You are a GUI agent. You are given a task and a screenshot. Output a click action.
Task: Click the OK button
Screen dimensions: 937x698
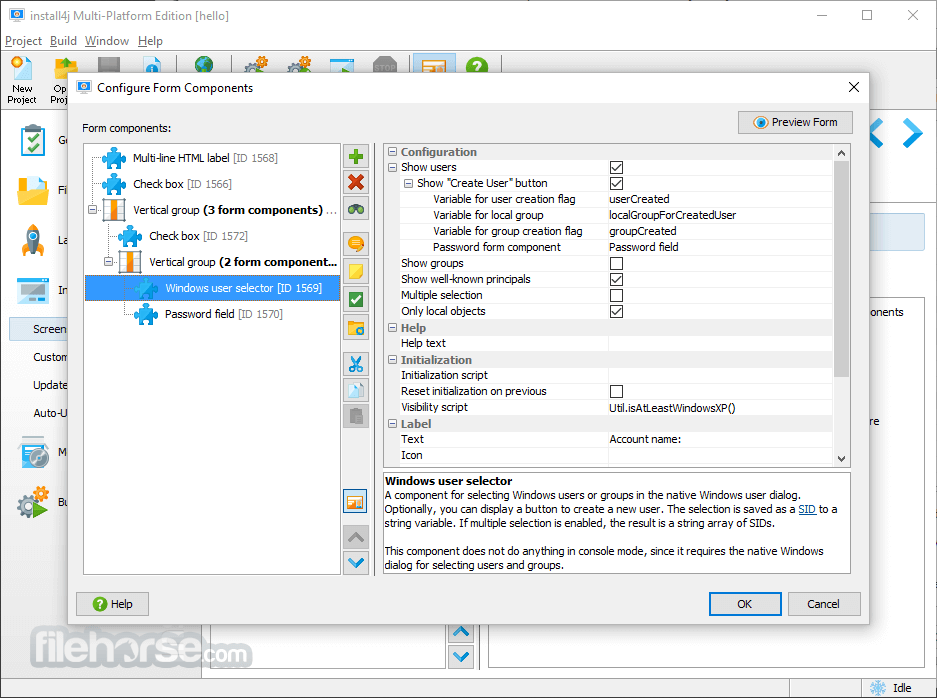pos(745,604)
